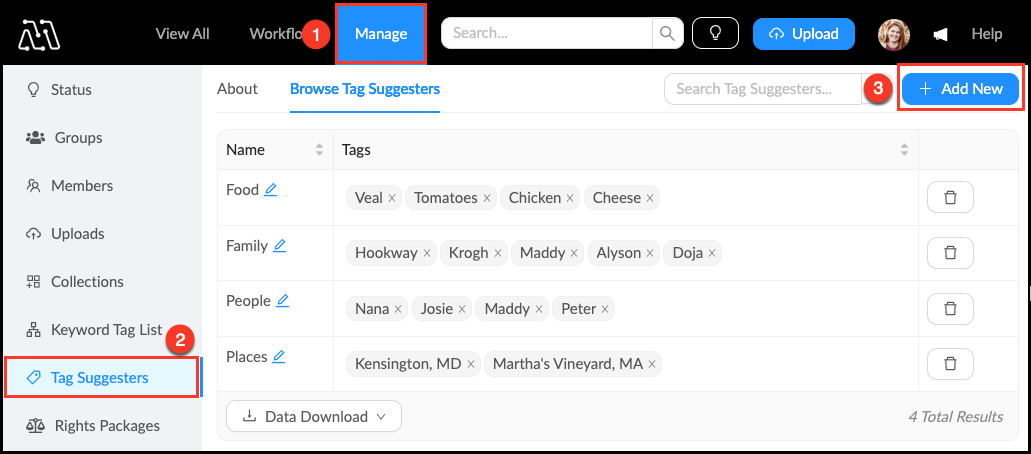Remove Martha's Vineyard, MA tag
The width and height of the screenshot is (1031, 454).
pyautogui.click(x=652, y=365)
